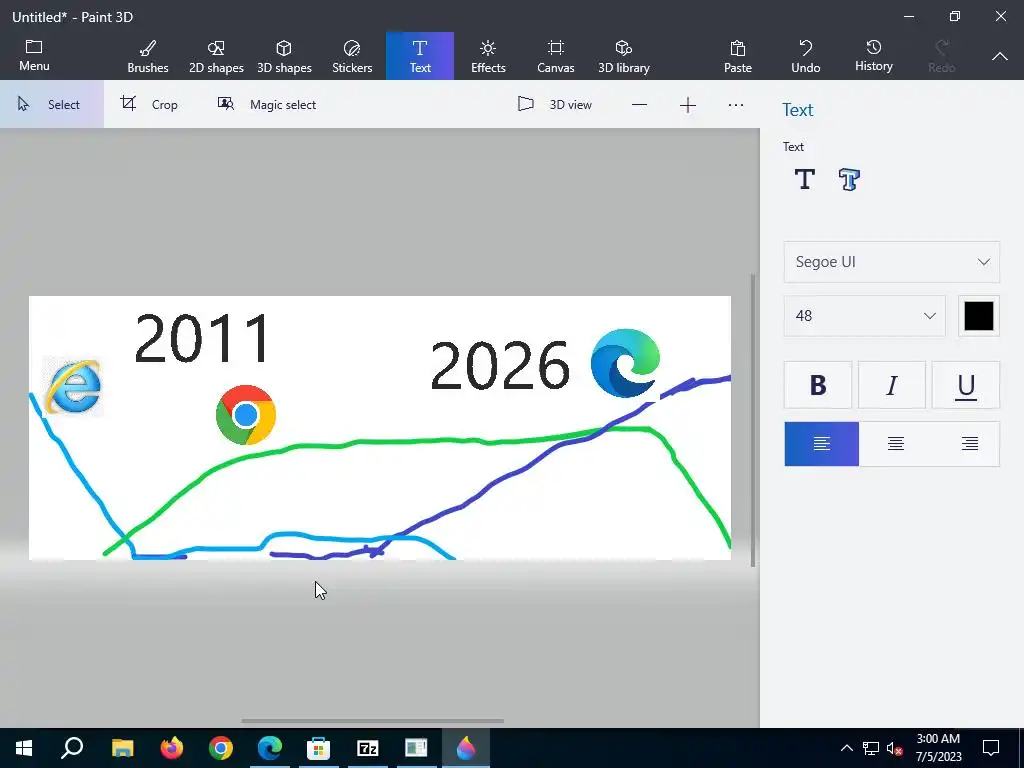Toggle Italic formatting
The height and width of the screenshot is (768, 1024).
891,385
